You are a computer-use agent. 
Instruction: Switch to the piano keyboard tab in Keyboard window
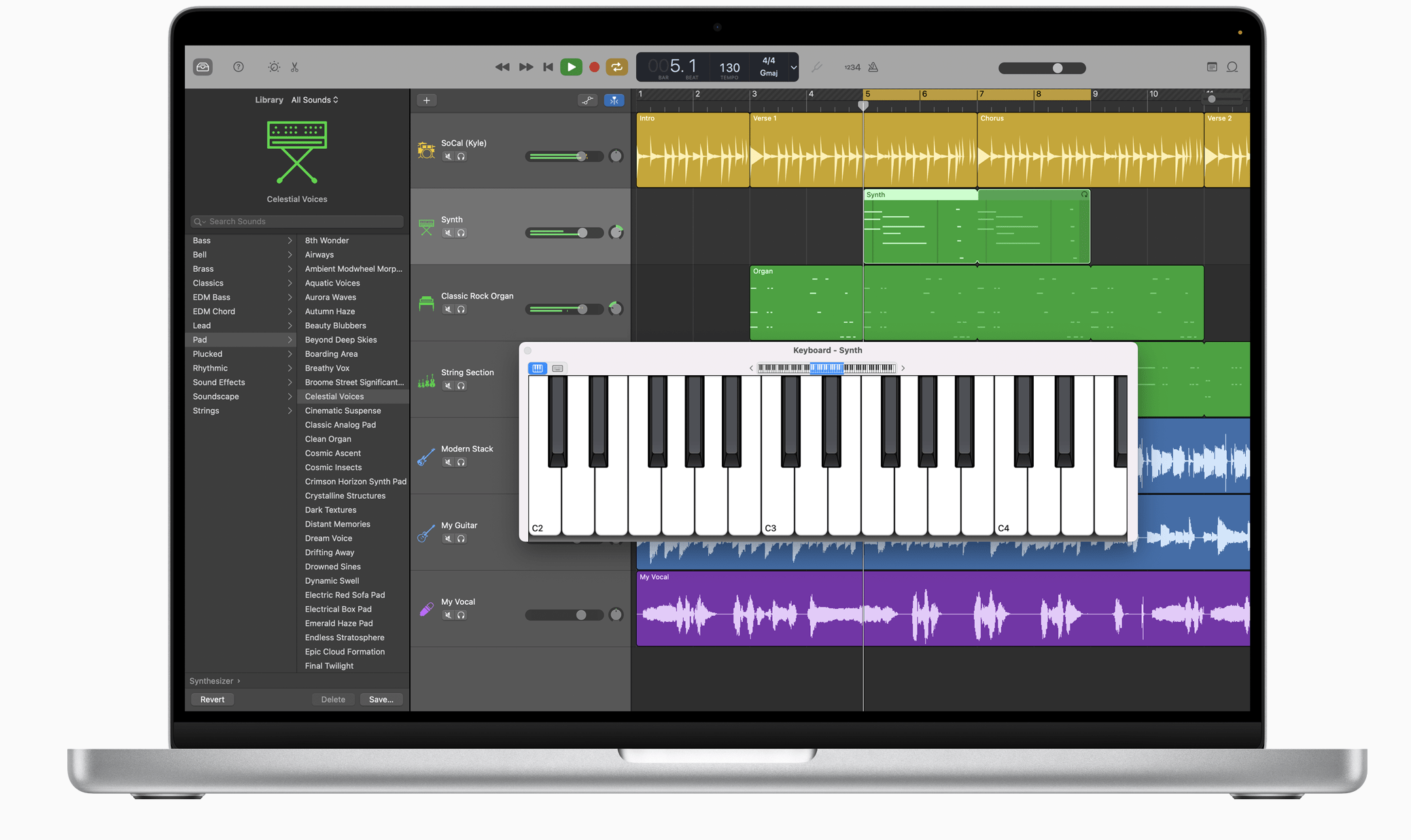[x=538, y=368]
